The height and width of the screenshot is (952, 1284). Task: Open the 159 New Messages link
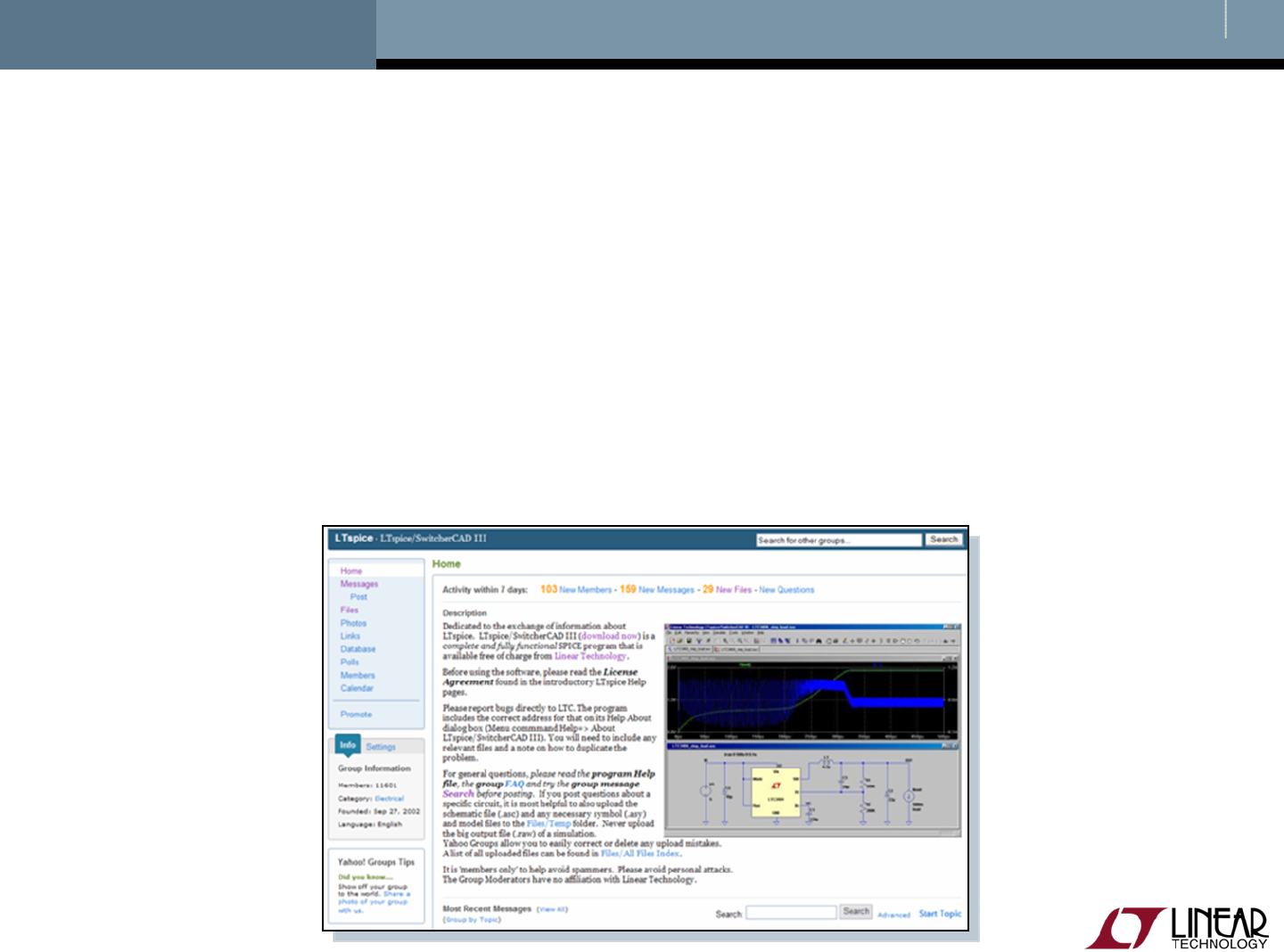[x=657, y=589]
